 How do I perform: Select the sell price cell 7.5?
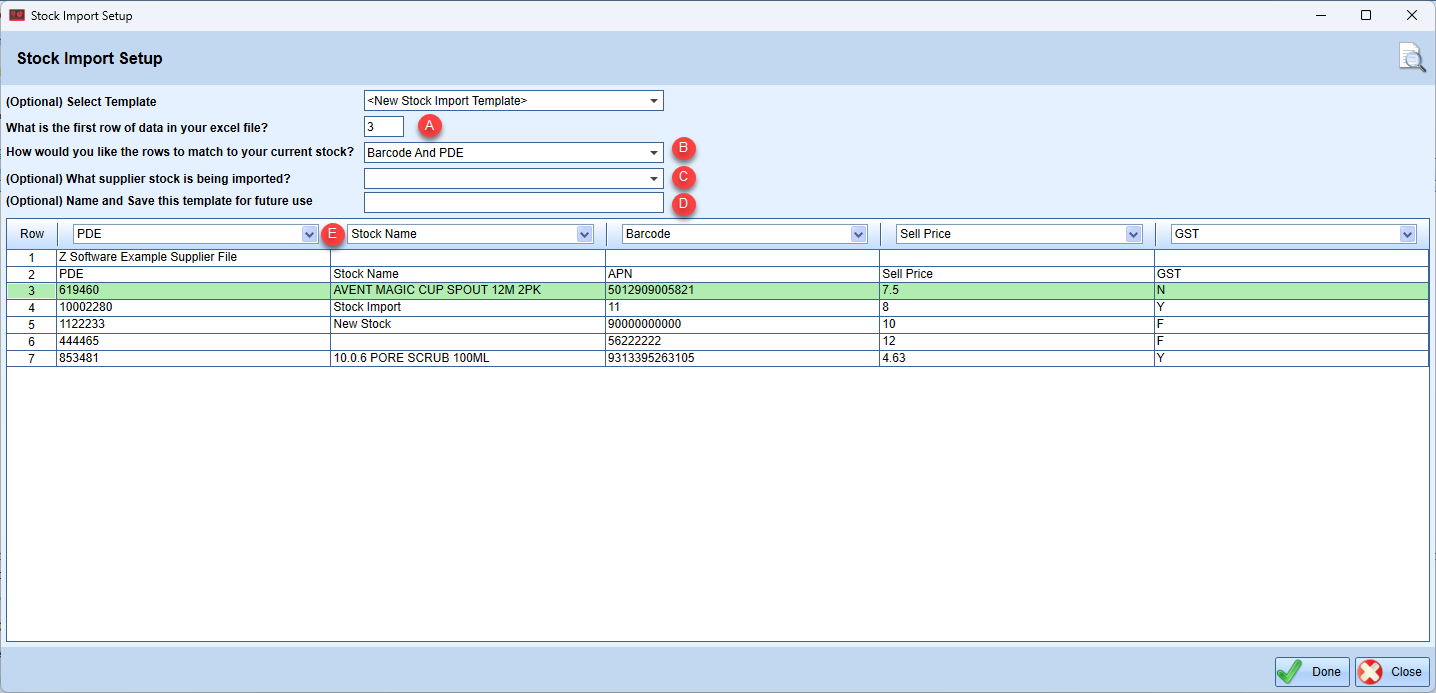point(1017,290)
